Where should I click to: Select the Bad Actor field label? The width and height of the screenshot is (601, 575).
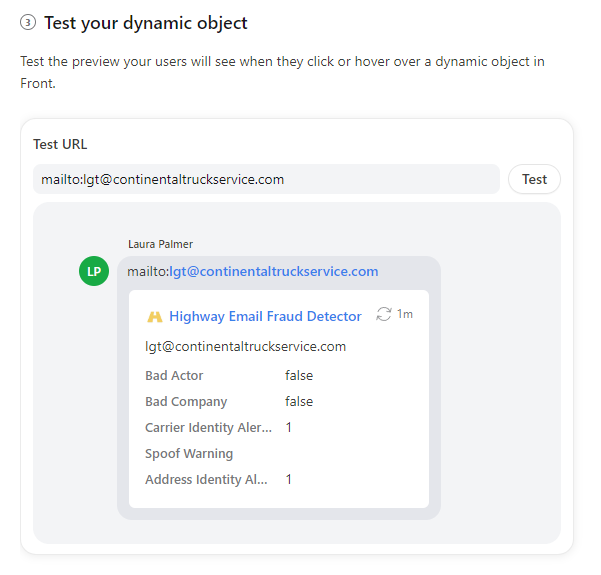pyautogui.click(x=174, y=376)
